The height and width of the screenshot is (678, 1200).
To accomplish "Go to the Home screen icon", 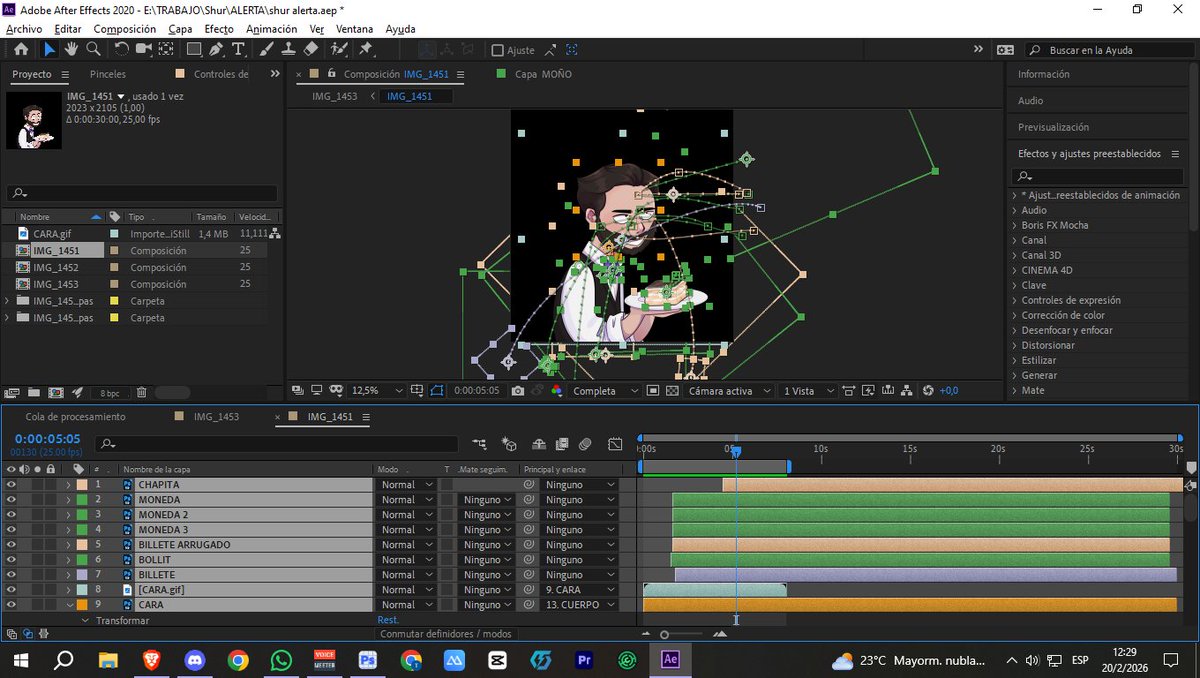I will point(21,49).
